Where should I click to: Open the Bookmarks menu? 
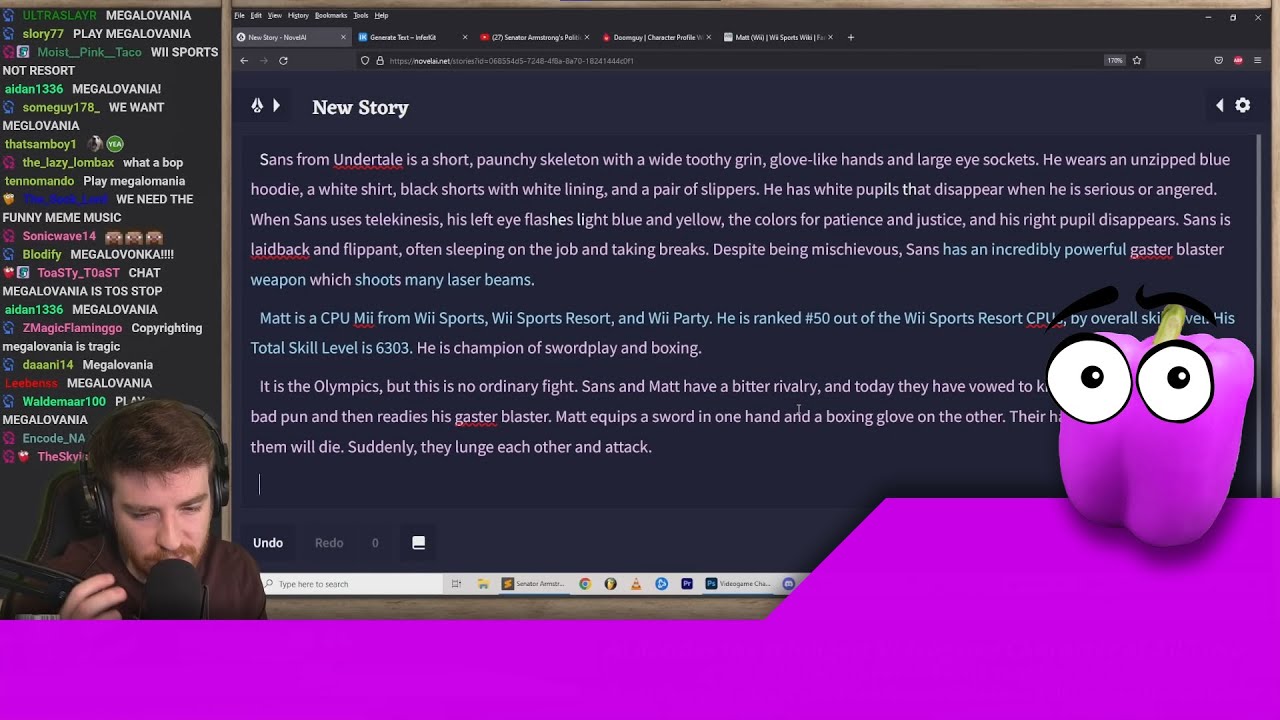331,15
